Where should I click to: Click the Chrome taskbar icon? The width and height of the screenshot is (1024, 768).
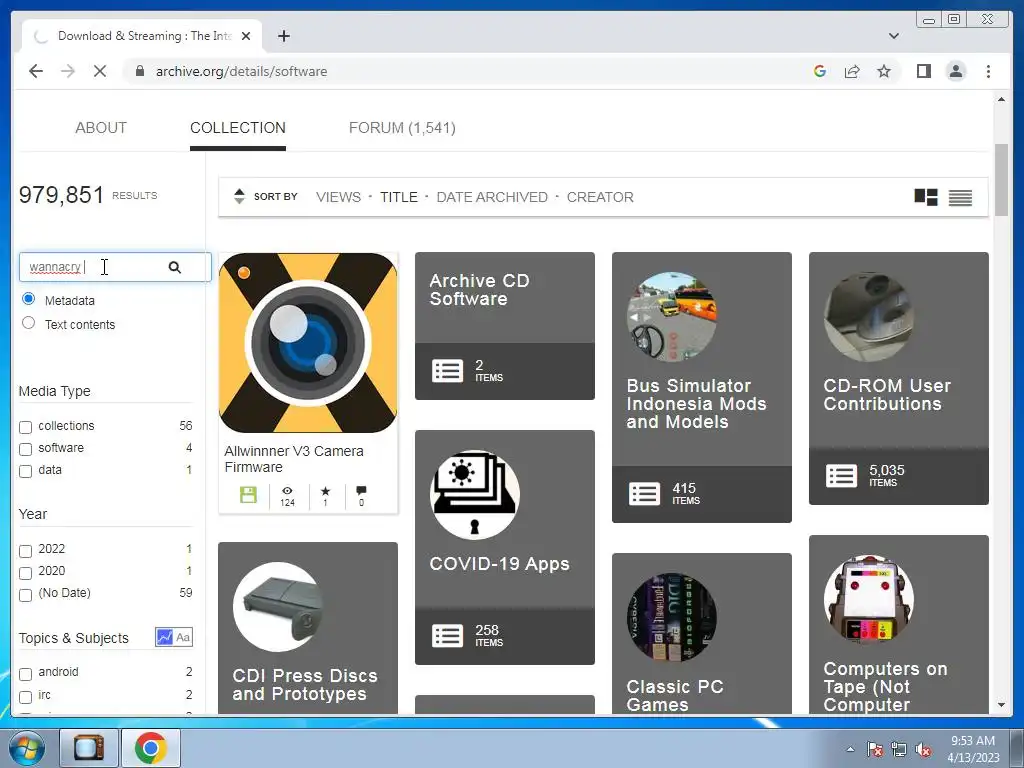(x=151, y=748)
